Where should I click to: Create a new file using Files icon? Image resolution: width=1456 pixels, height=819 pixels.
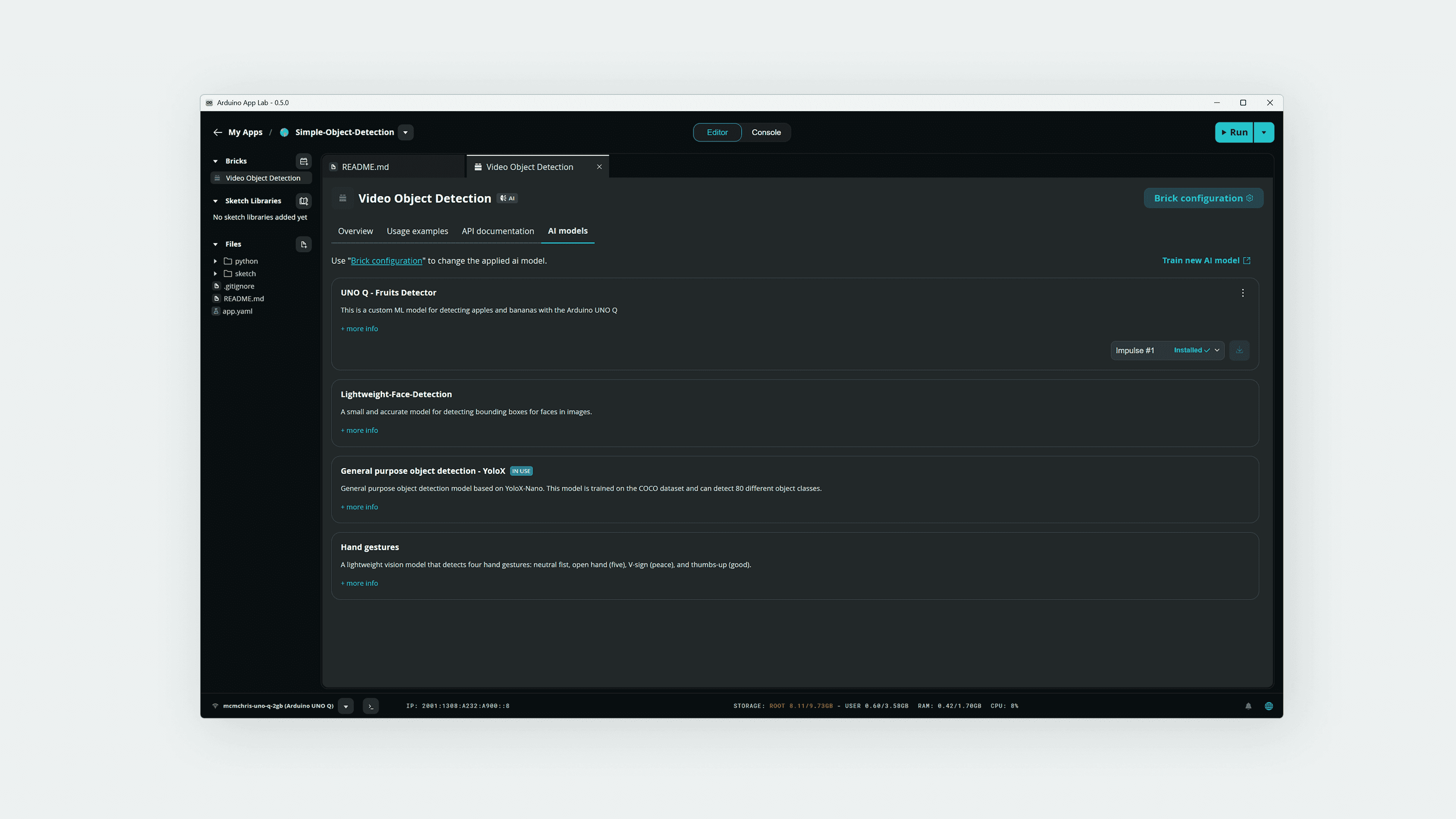303,244
